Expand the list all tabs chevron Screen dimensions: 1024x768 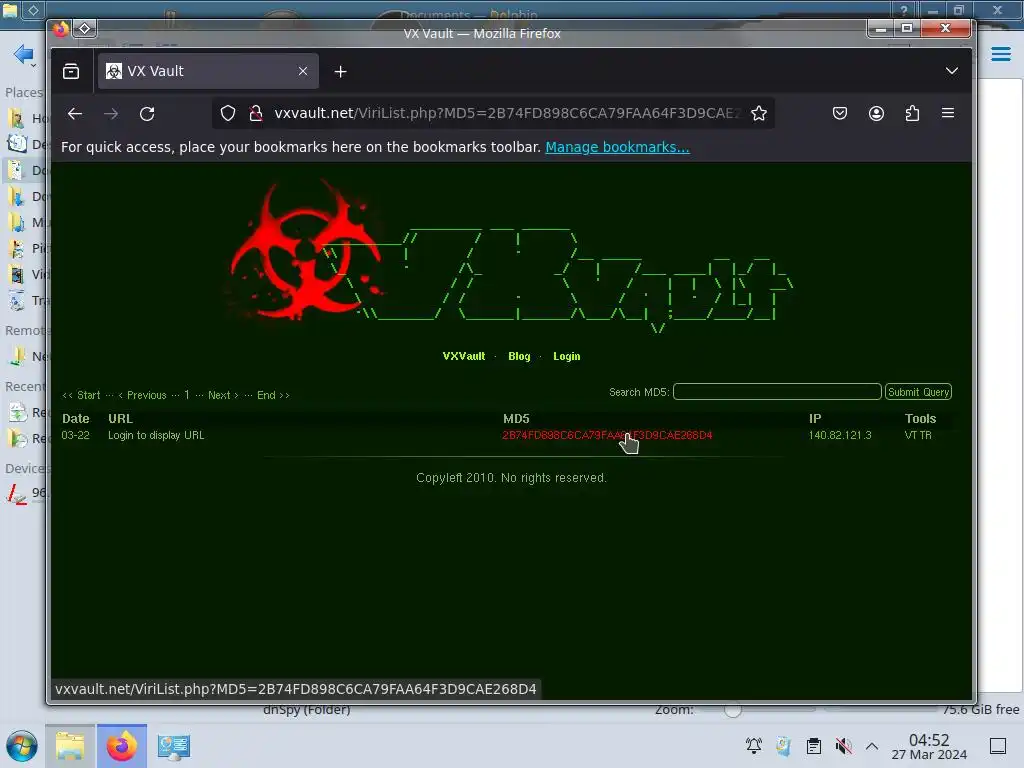pyautogui.click(x=952, y=71)
